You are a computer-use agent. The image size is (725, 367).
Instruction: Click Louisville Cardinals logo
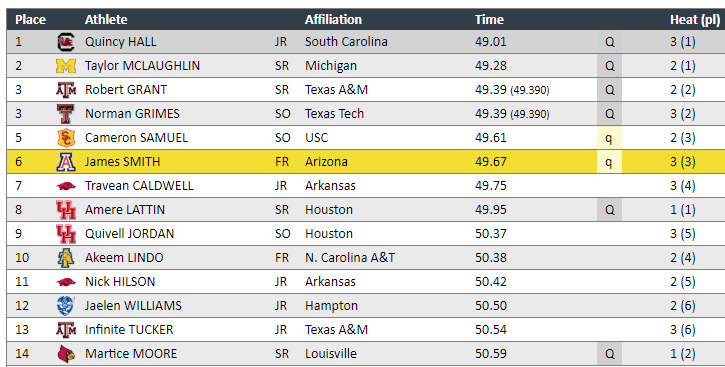coord(66,354)
